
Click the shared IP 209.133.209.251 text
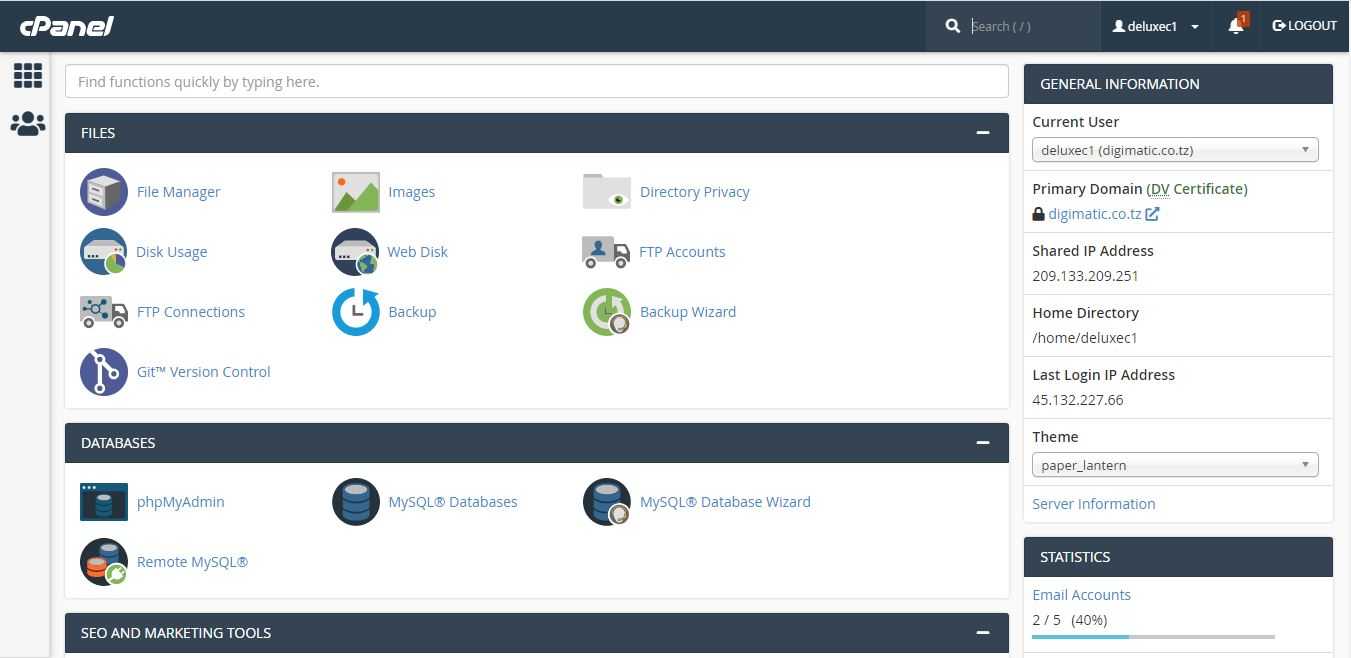(x=1085, y=276)
